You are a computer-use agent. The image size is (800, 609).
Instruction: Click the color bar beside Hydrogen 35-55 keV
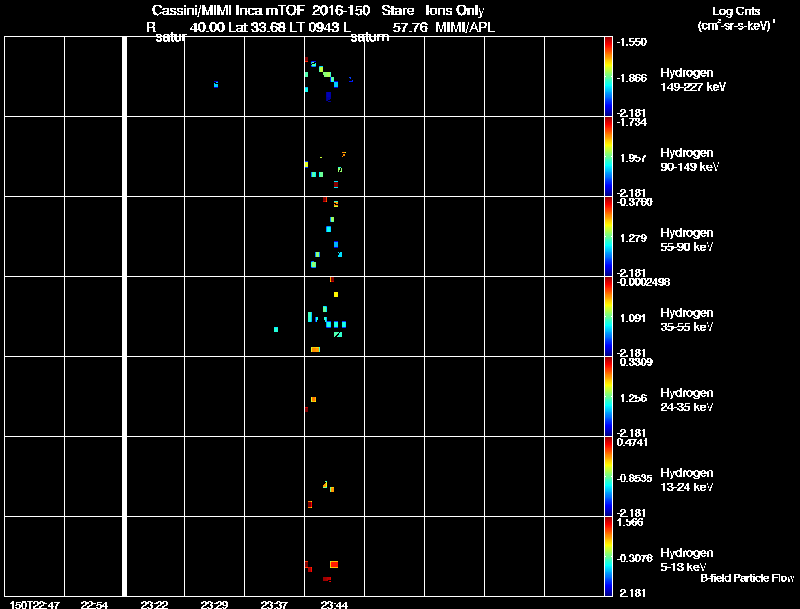coord(608,317)
